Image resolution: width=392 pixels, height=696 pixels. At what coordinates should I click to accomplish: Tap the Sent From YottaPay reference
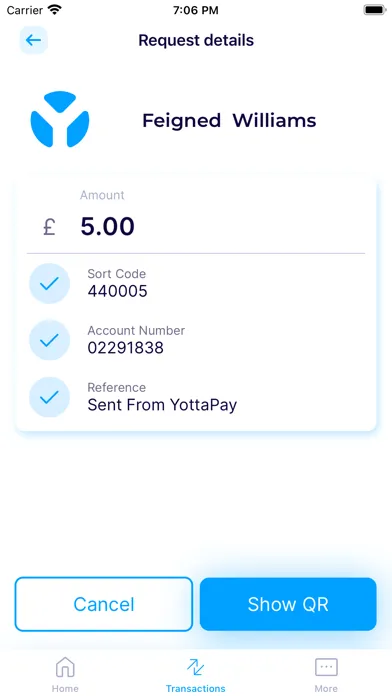(162, 405)
